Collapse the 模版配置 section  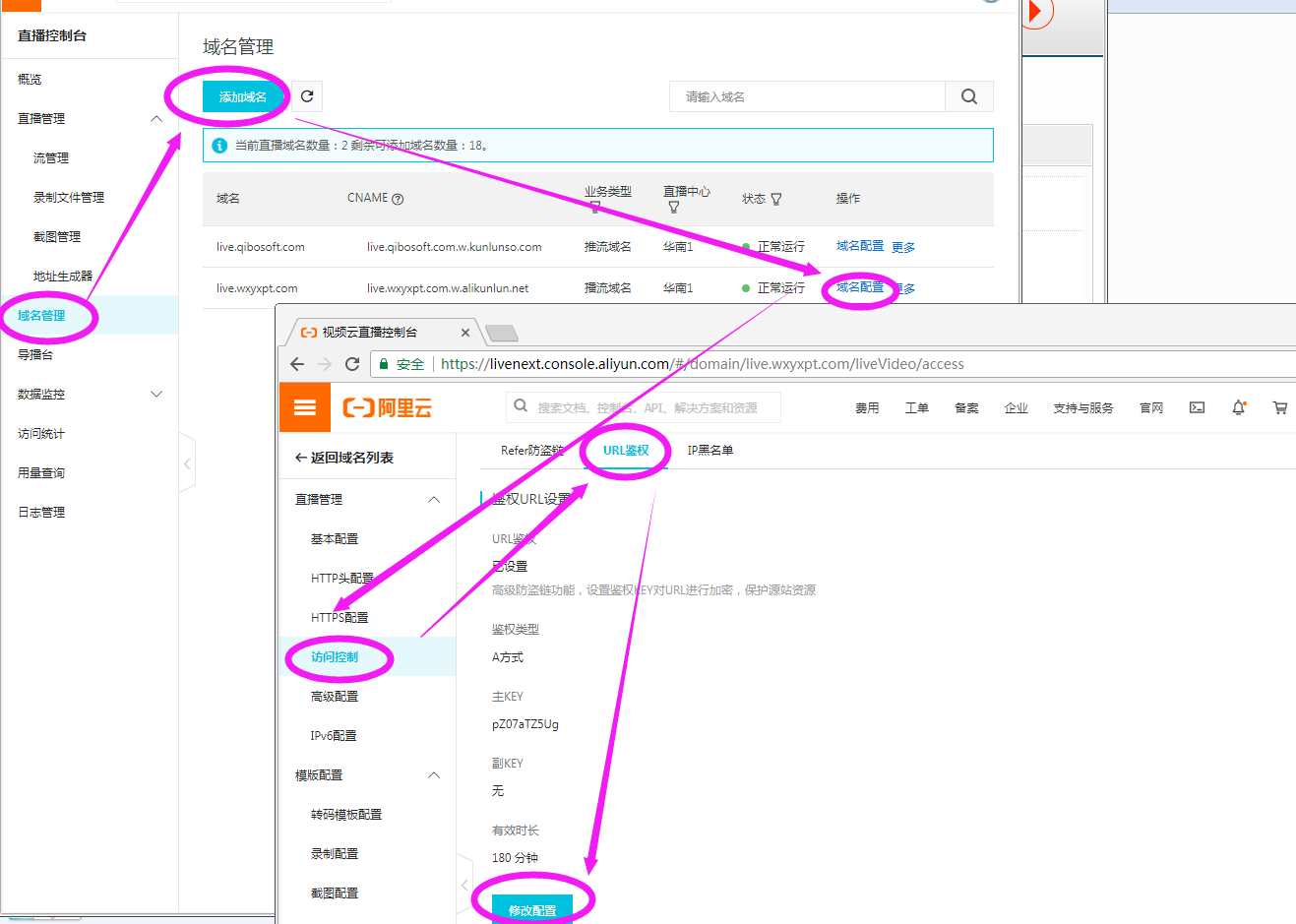(x=434, y=775)
